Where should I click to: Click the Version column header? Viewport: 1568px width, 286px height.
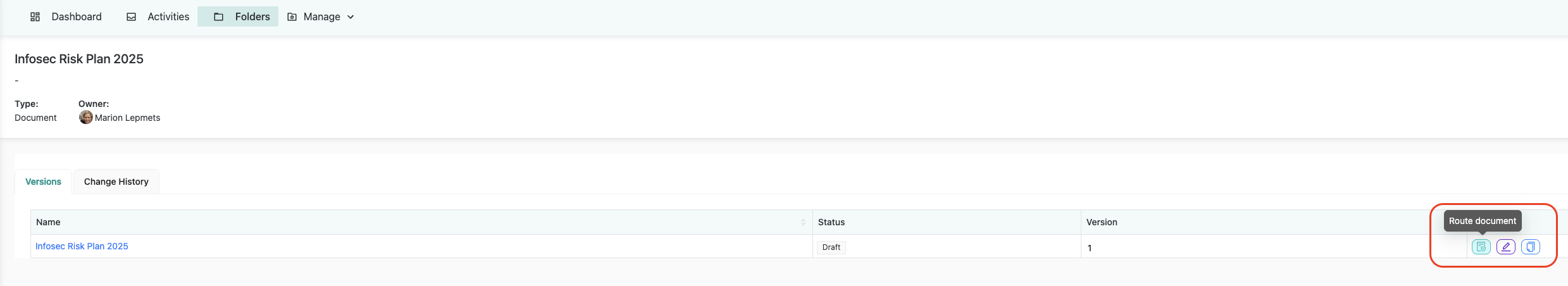[x=1102, y=222]
